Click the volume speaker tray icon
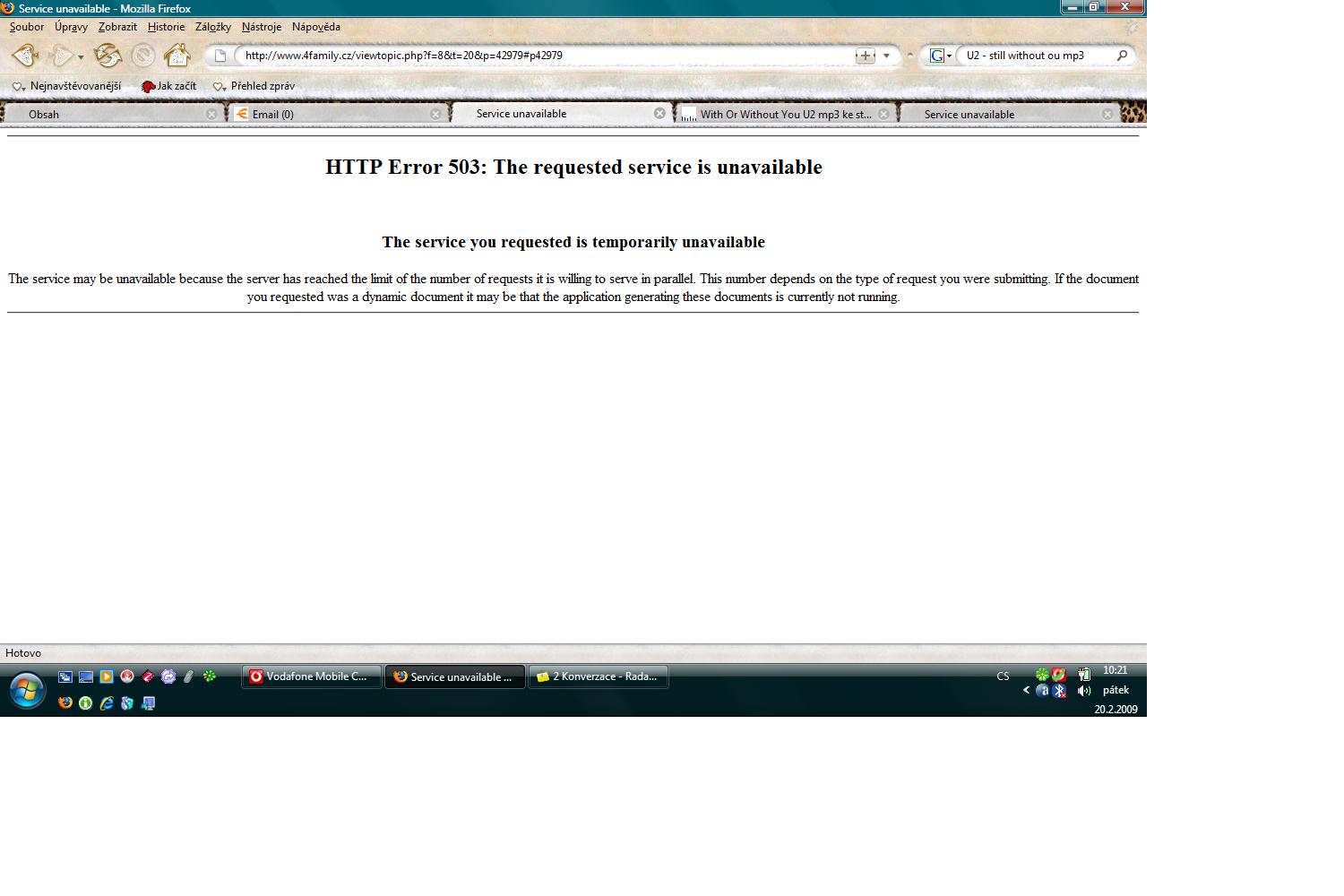This screenshot has width=1344, height=896. [x=1084, y=691]
